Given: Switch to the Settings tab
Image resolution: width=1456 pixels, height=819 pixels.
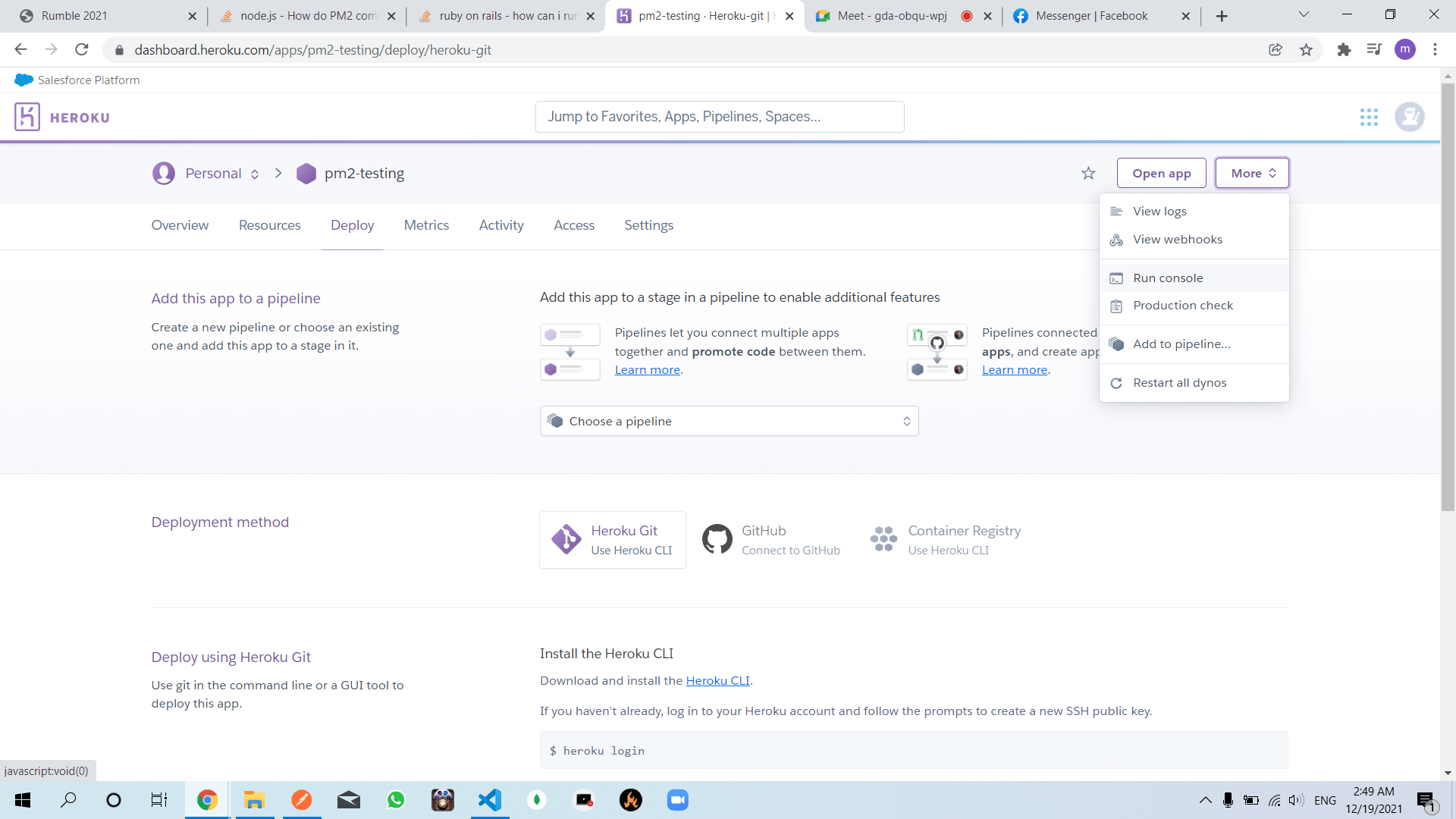Looking at the screenshot, I should [648, 225].
